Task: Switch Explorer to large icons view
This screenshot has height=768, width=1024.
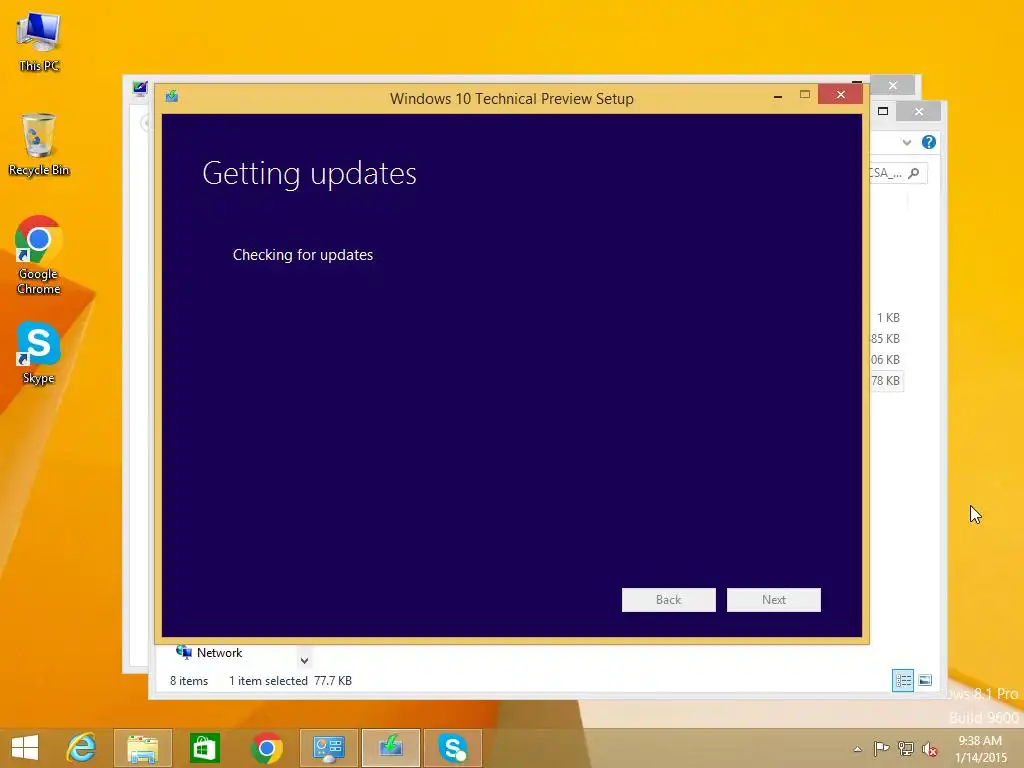Action: (925, 680)
